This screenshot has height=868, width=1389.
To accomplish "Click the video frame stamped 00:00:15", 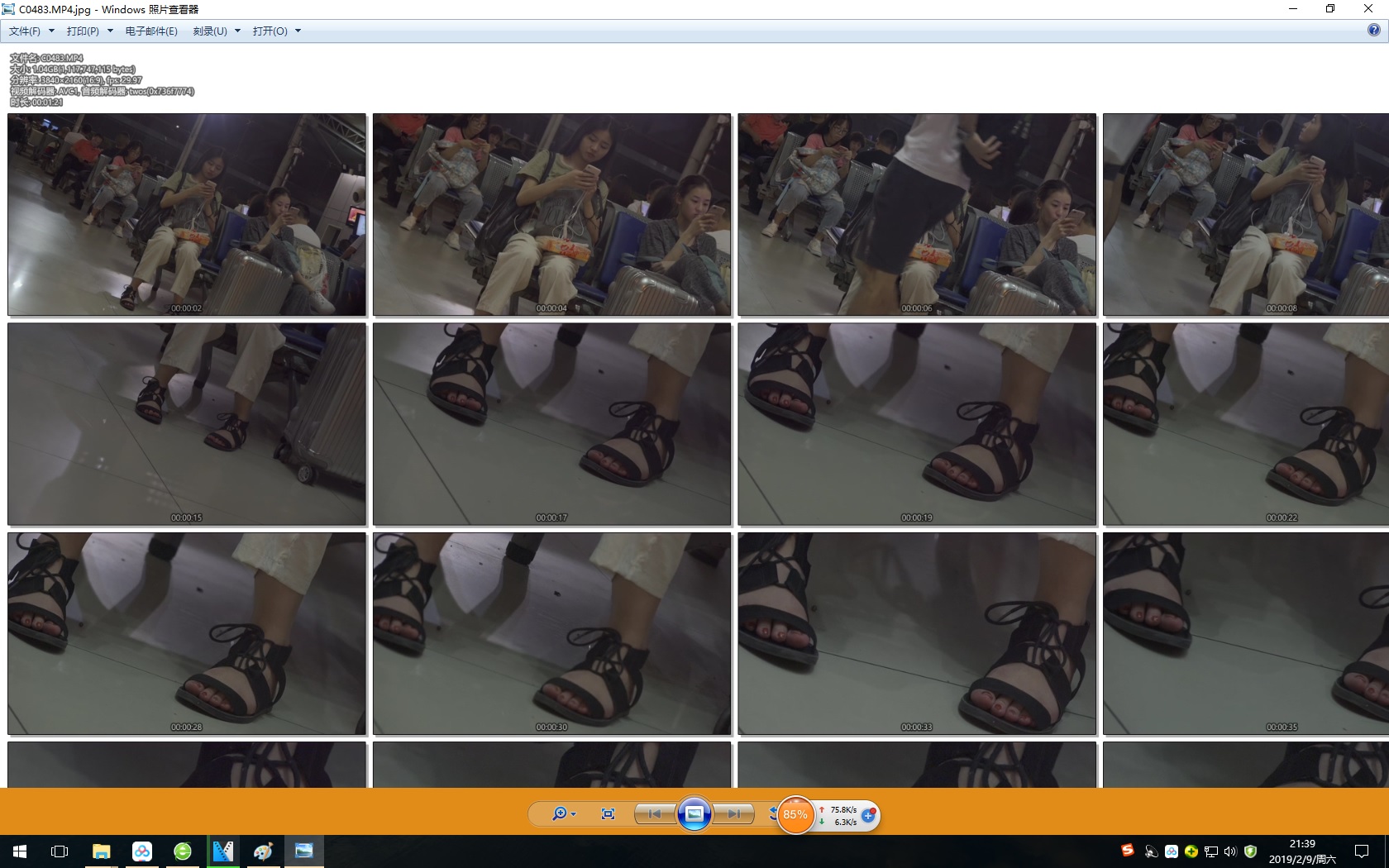I will (x=187, y=424).
